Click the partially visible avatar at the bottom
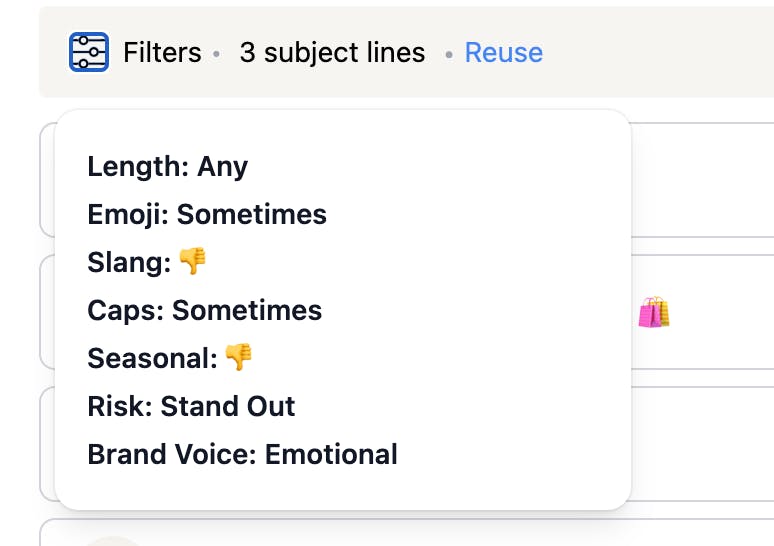The width and height of the screenshot is (774, 546). pyautogui.click(x=113, y=541)
